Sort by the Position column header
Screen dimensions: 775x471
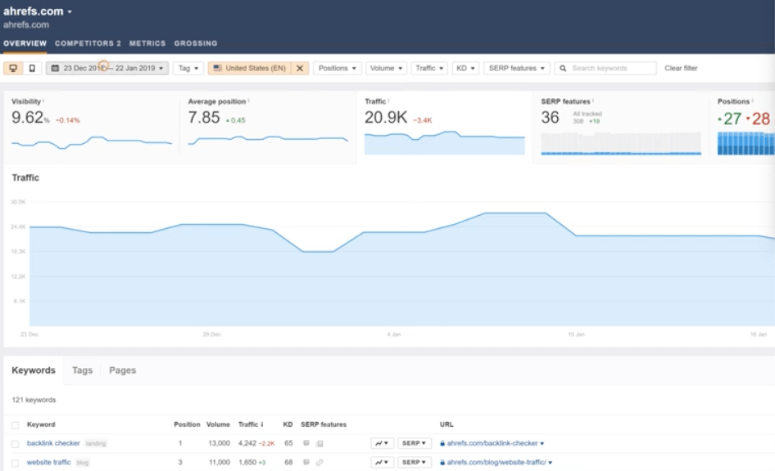187,425
